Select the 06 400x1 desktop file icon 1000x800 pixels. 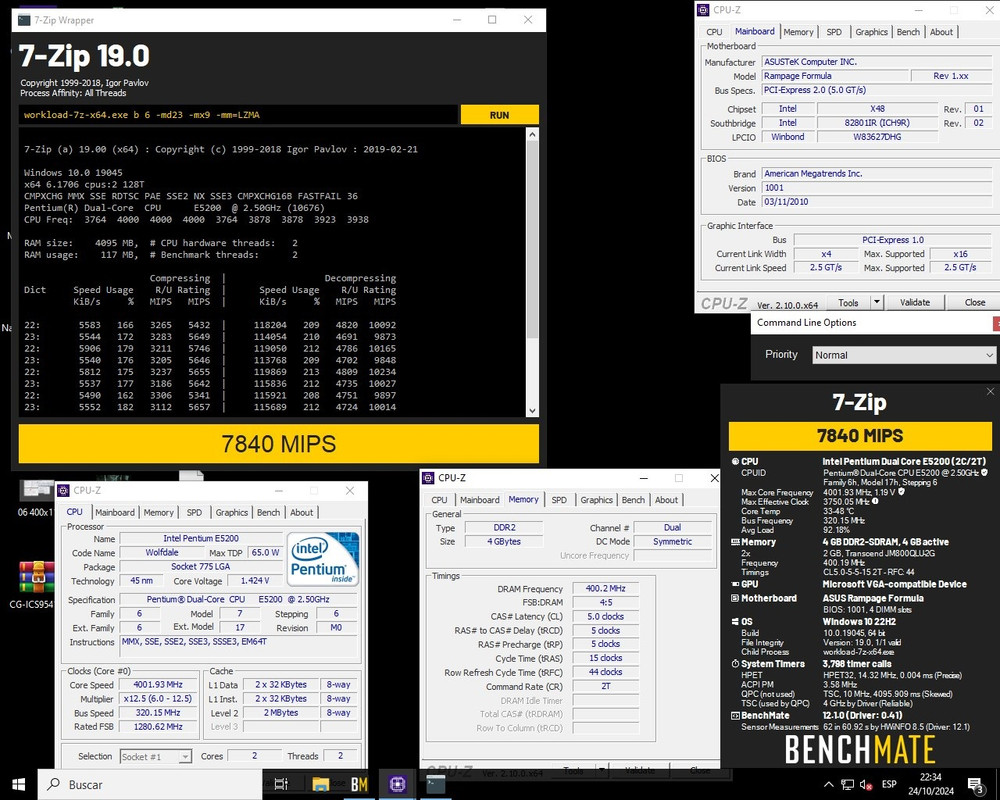[x=36, y=490]
